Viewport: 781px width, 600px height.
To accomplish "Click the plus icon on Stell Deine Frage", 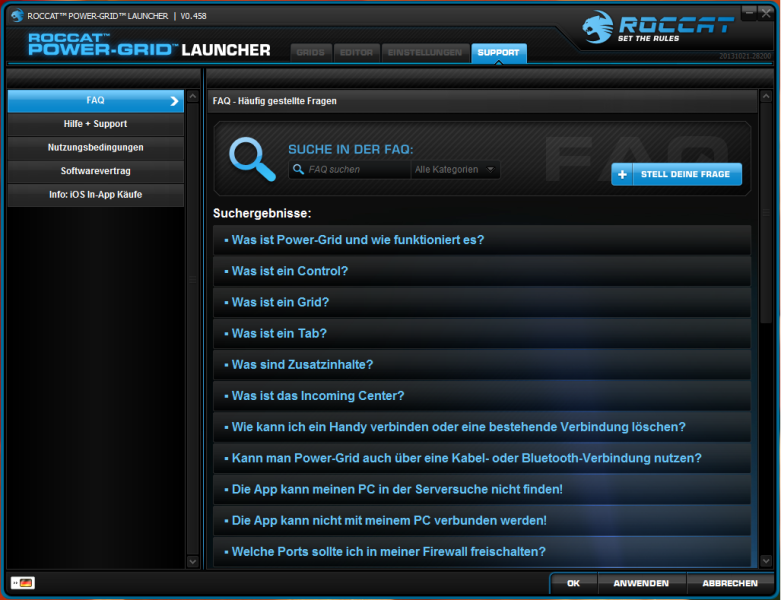I will 622,174.
